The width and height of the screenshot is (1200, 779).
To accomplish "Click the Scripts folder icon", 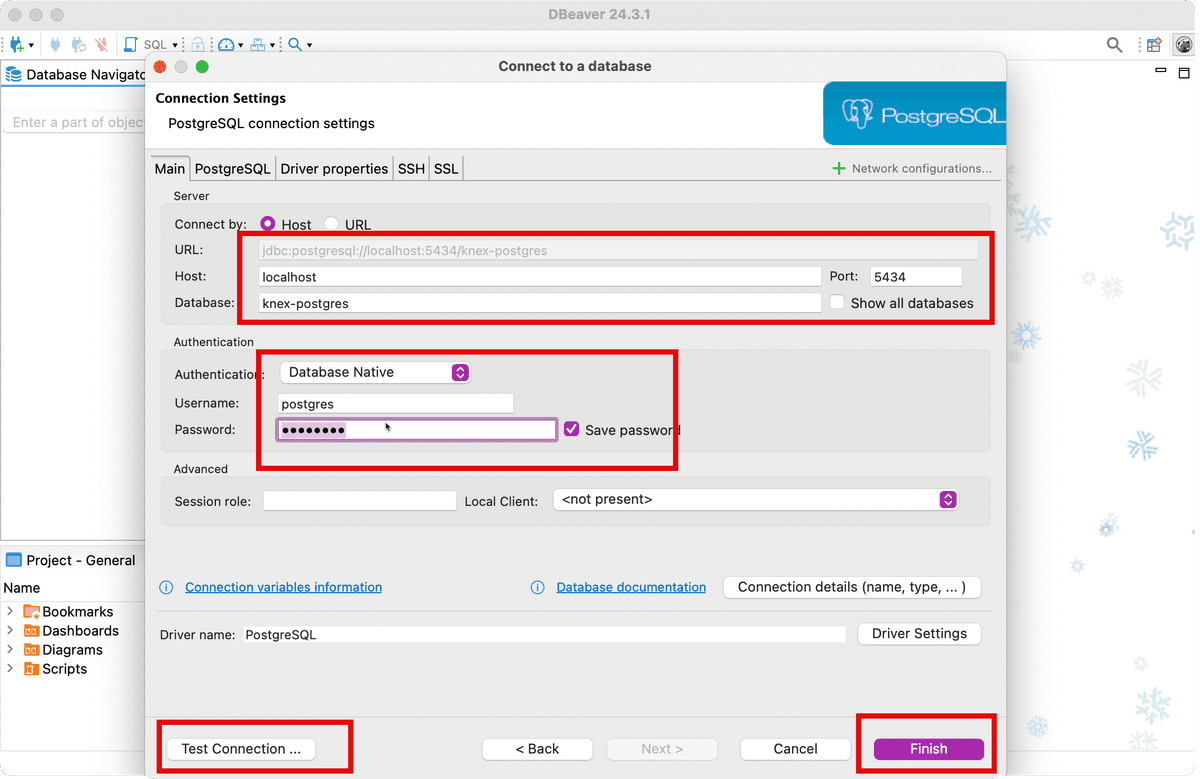I will [x=32, y=669].
